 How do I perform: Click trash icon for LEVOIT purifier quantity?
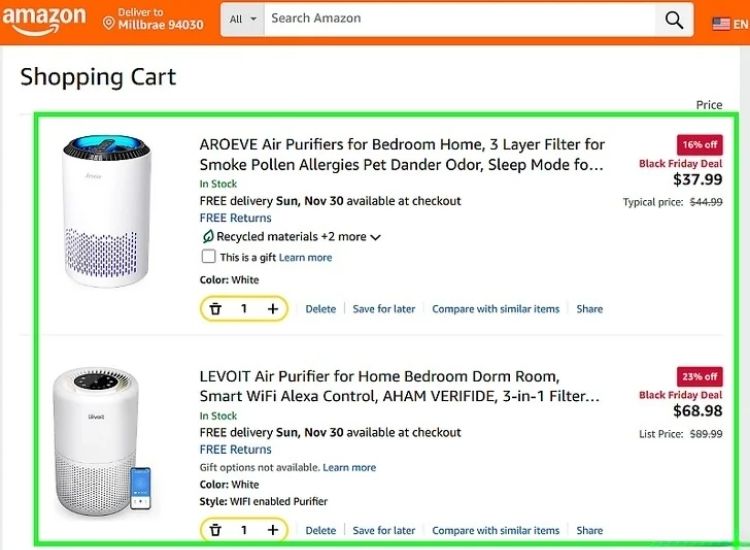[x=215, y=530]
